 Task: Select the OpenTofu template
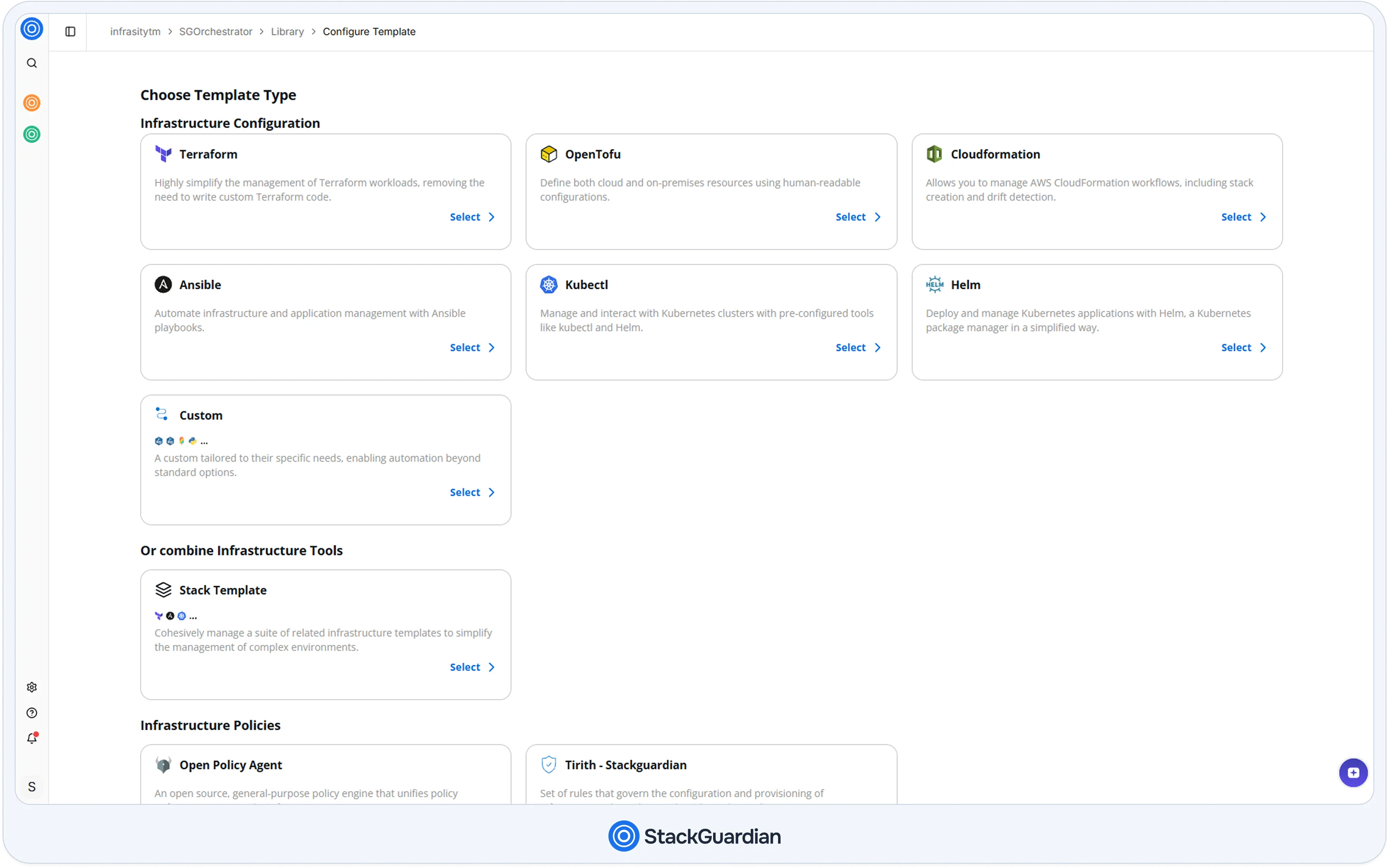tap(858, 217)
